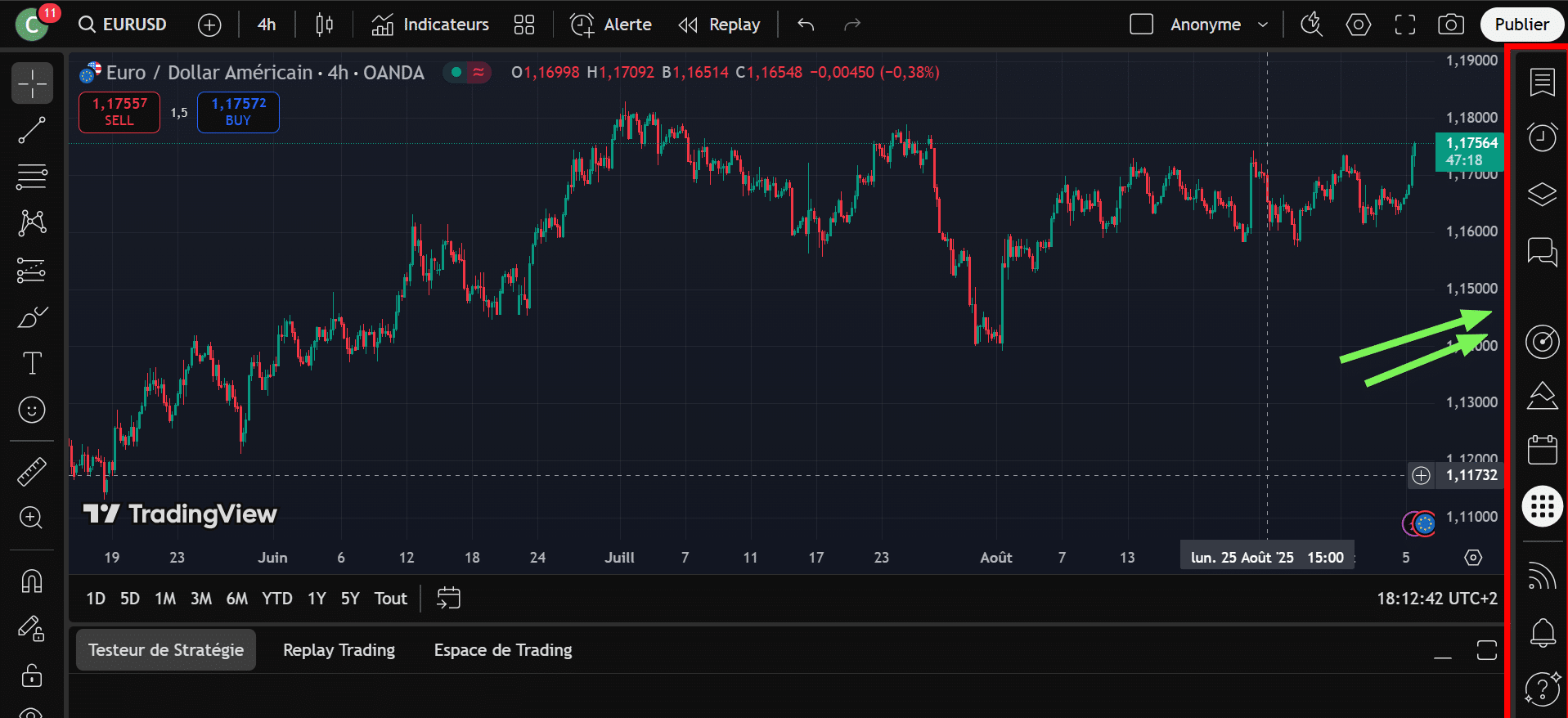Open the Alerts clock icon in sidebar
This screenshot has height=718, width=1568.
tap(1542, 137)
